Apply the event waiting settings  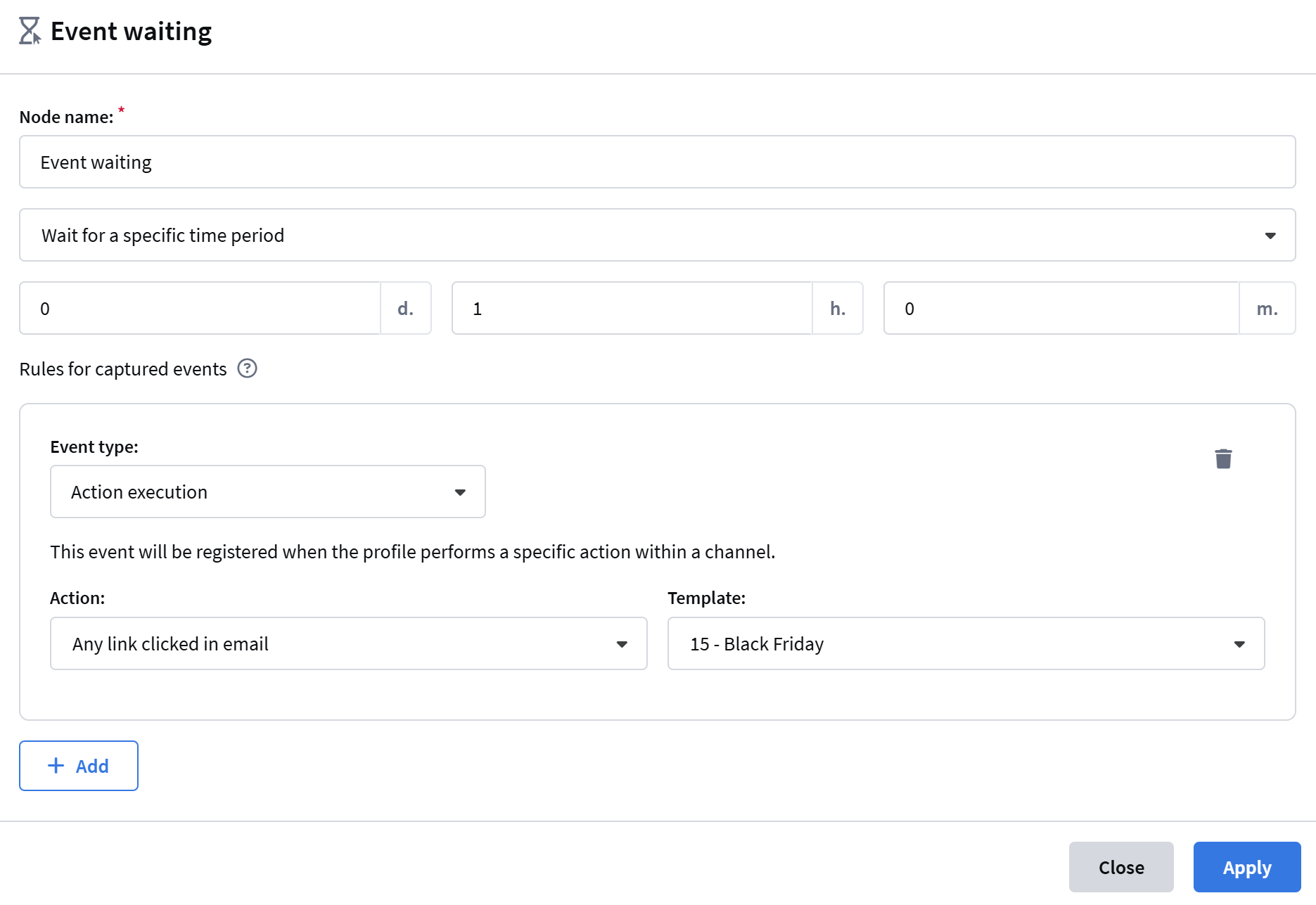[x=1246, y=867]
